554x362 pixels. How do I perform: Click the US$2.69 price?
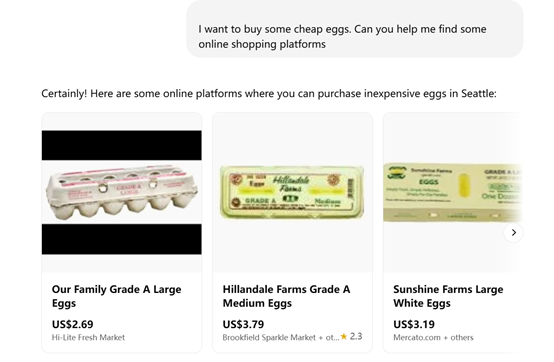[72, 324]
